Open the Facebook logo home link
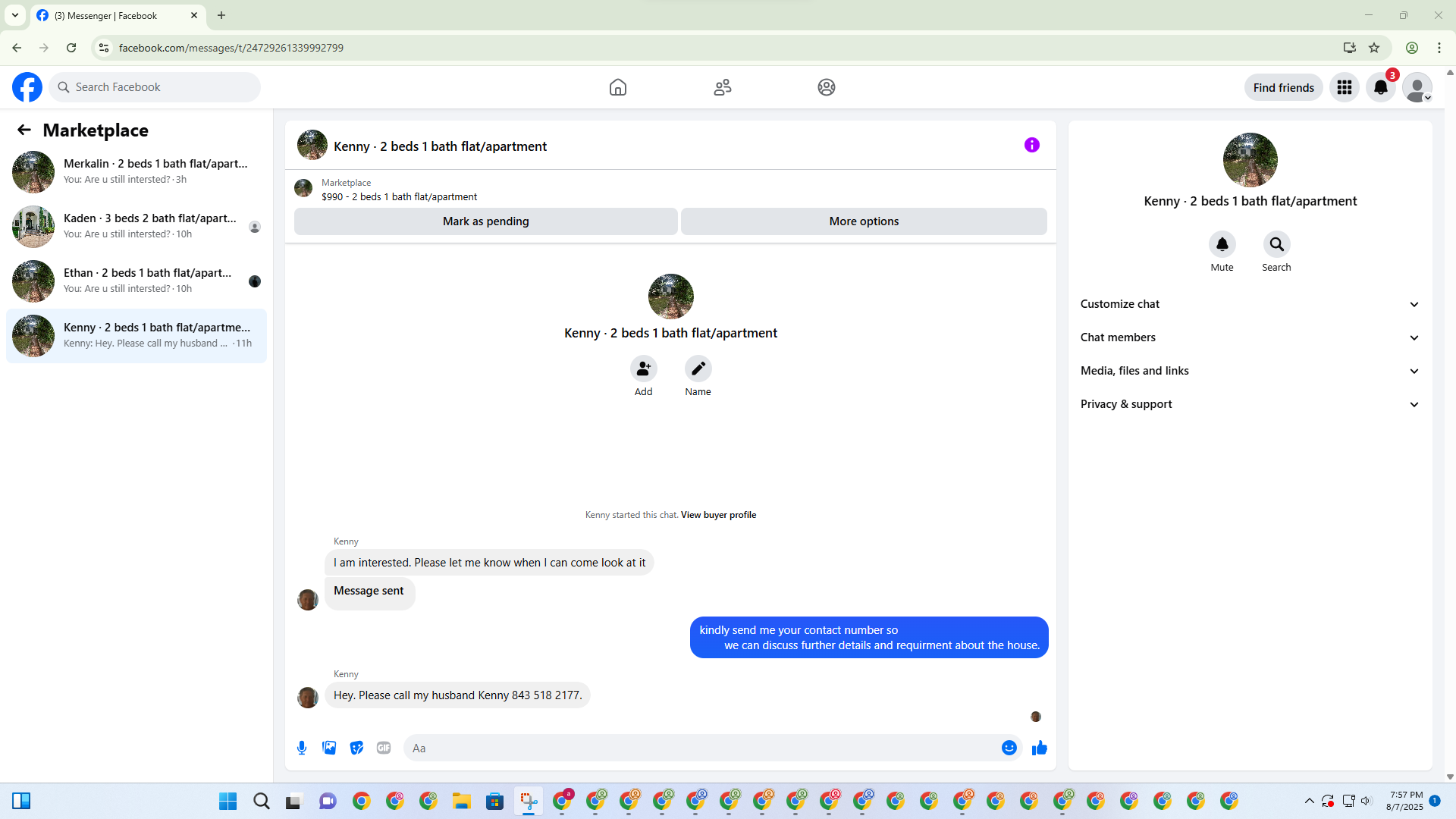Image resolution: width=1456 pixels, height=819 pixels. tap(27, 87)
